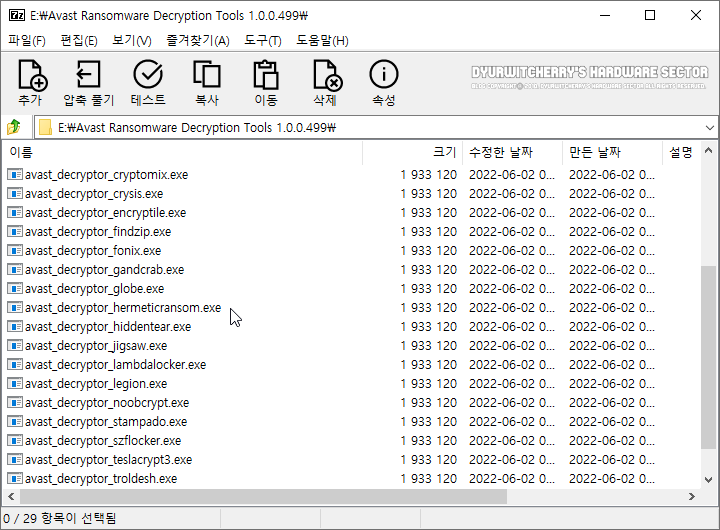
Task: Click file icon of avast_decryptor_legion.exe
Action: coord(15,383)
